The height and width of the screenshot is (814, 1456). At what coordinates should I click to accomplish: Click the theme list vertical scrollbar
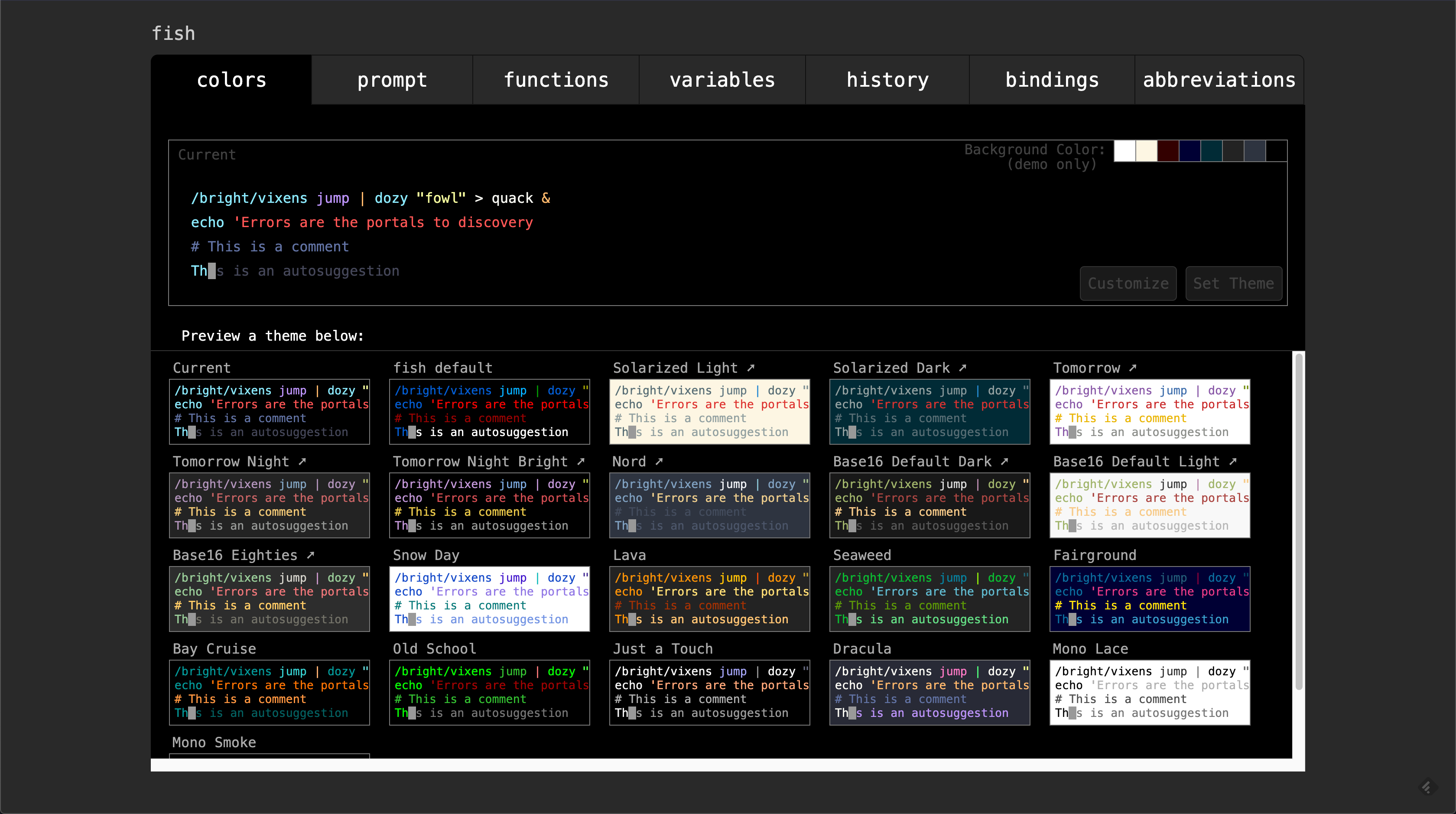1299,520
